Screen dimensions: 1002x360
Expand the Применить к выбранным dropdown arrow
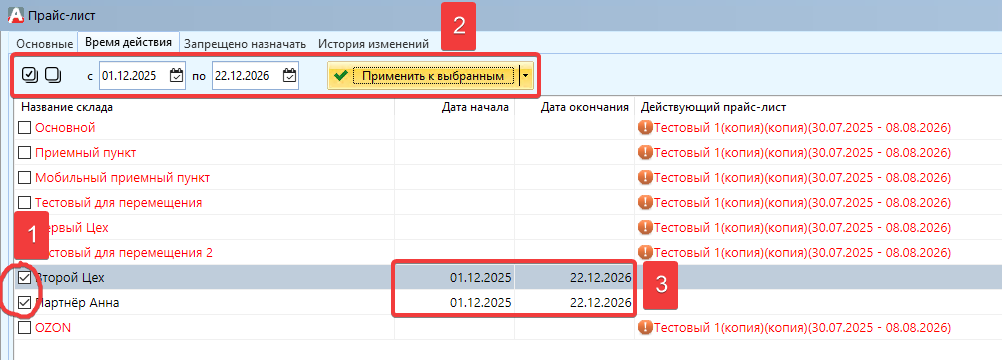pos(525,75)
